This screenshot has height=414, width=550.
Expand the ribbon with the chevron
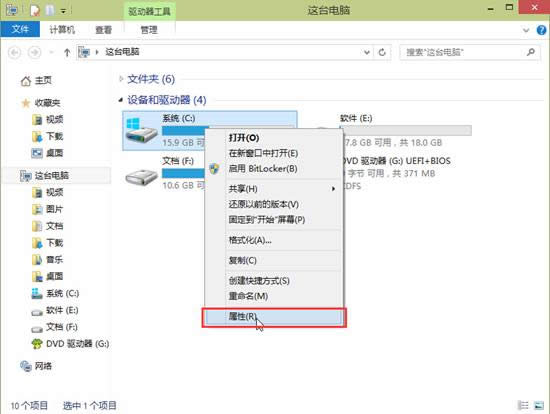tap(526, 30)
